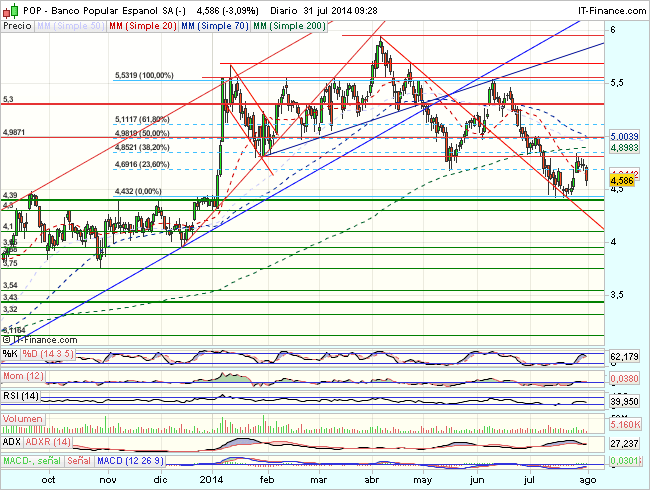Click the IT-Finance.com copyright text at chart bottom
This screenshot has height=490, width=650.
point(40,340)
